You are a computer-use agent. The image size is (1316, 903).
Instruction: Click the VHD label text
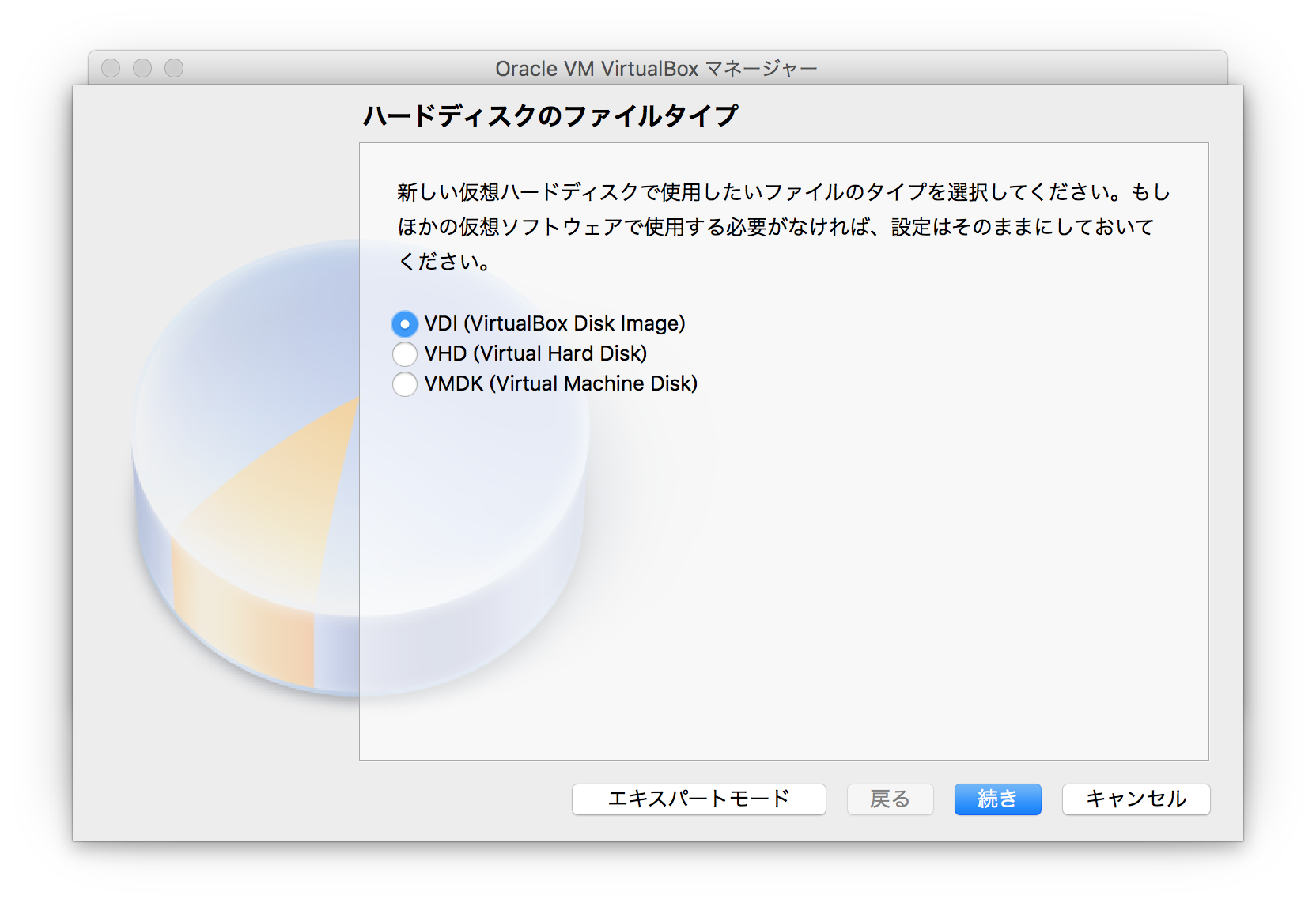click(535, 353)
